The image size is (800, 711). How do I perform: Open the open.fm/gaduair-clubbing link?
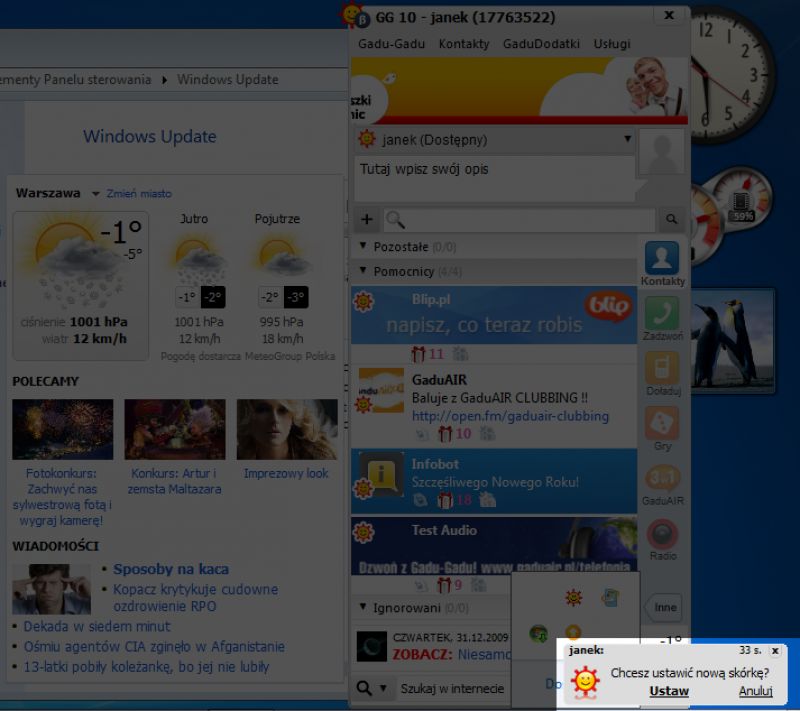pos(510,416)
